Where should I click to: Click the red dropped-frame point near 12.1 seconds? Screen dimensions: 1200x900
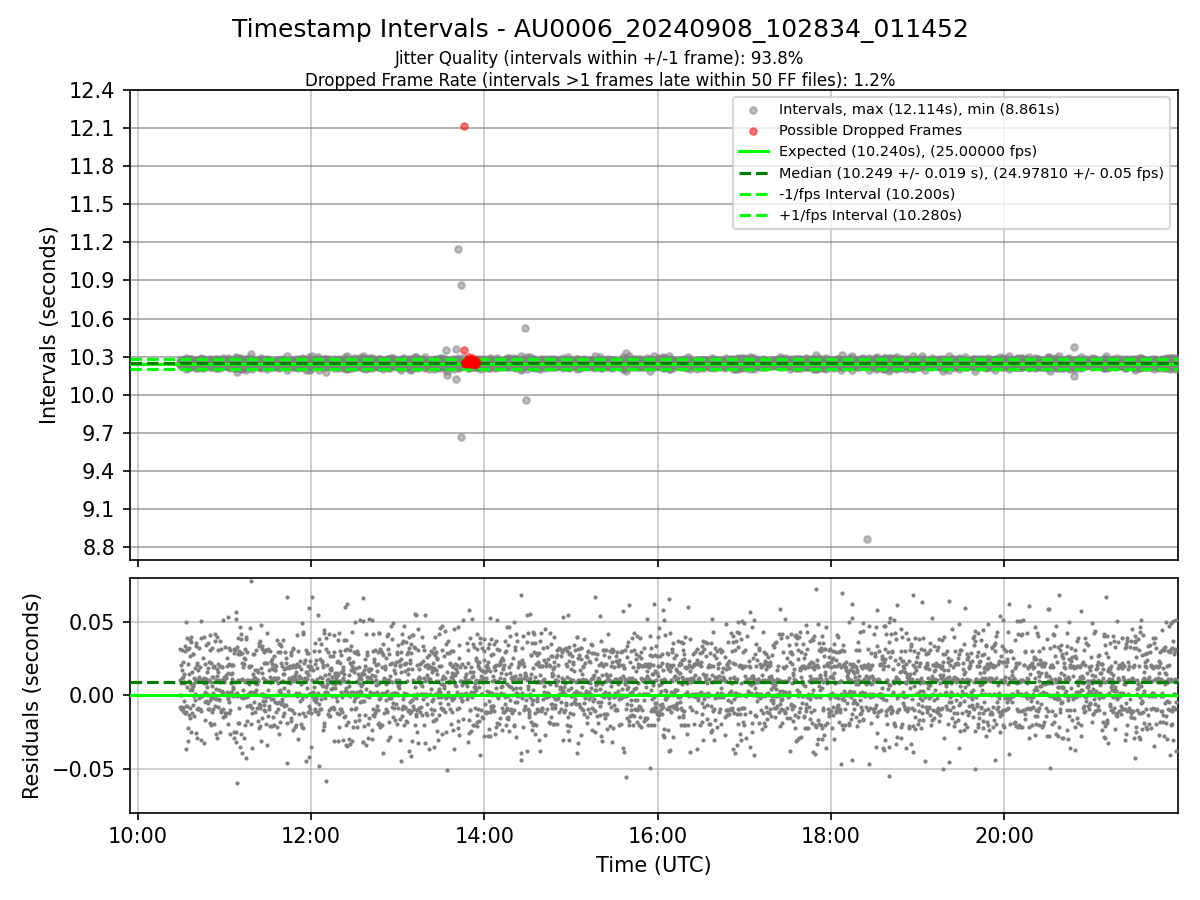click(464, 126)
